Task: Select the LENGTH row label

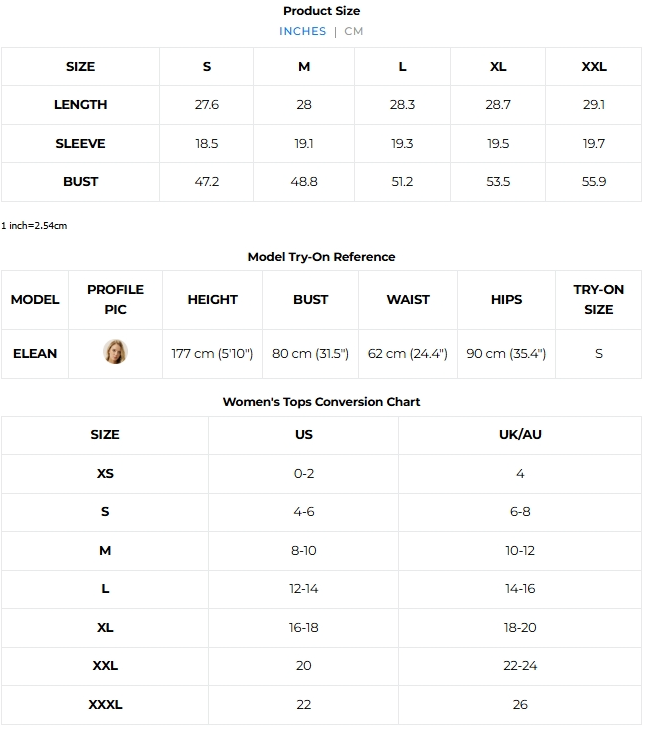Action: tap(80, 105)
